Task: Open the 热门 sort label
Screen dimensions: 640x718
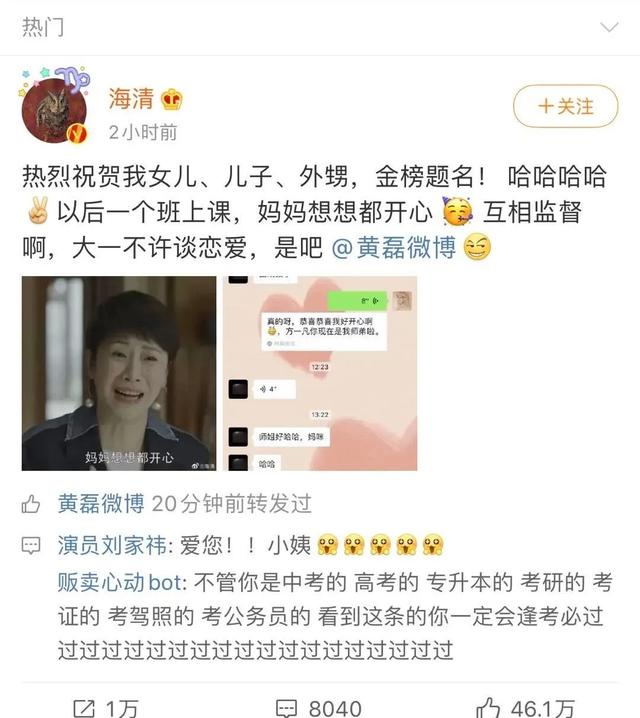Action: (43, 27)
